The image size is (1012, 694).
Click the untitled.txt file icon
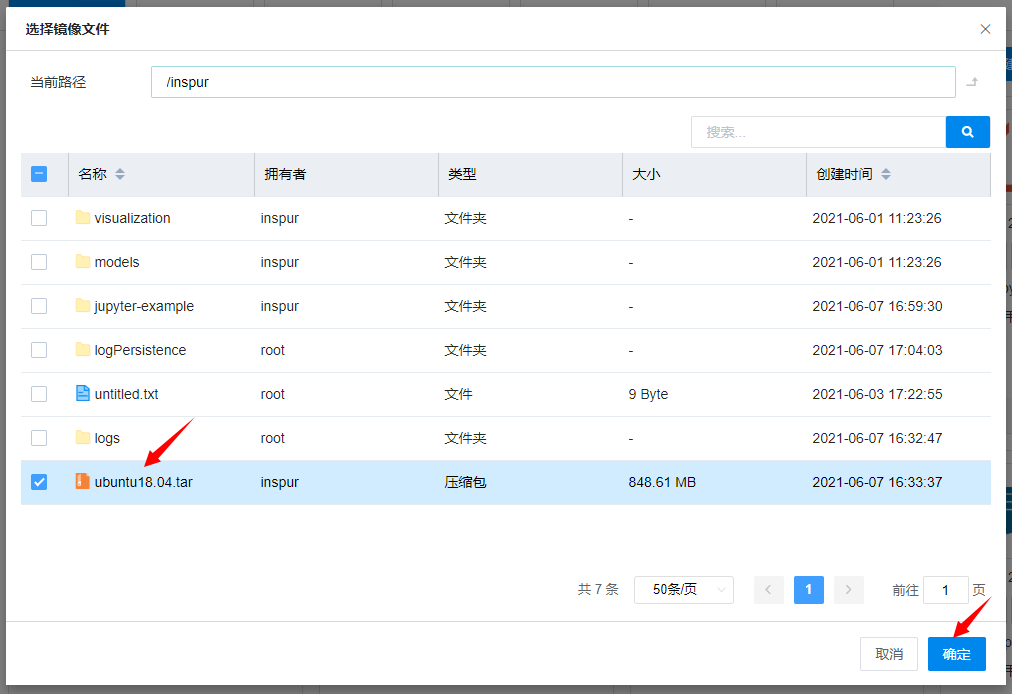tap(83, 394)
